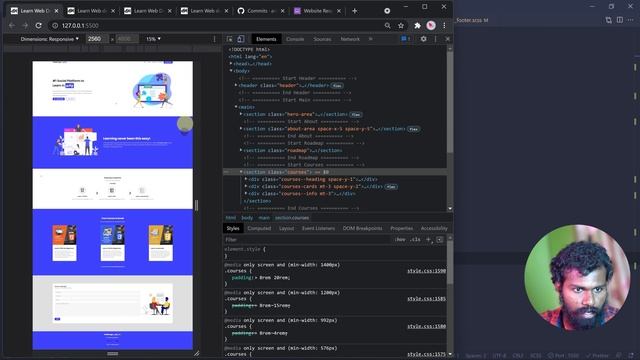Switch to the Website Res browser tab
Screen dimensions: 640x360
(318, 11)
